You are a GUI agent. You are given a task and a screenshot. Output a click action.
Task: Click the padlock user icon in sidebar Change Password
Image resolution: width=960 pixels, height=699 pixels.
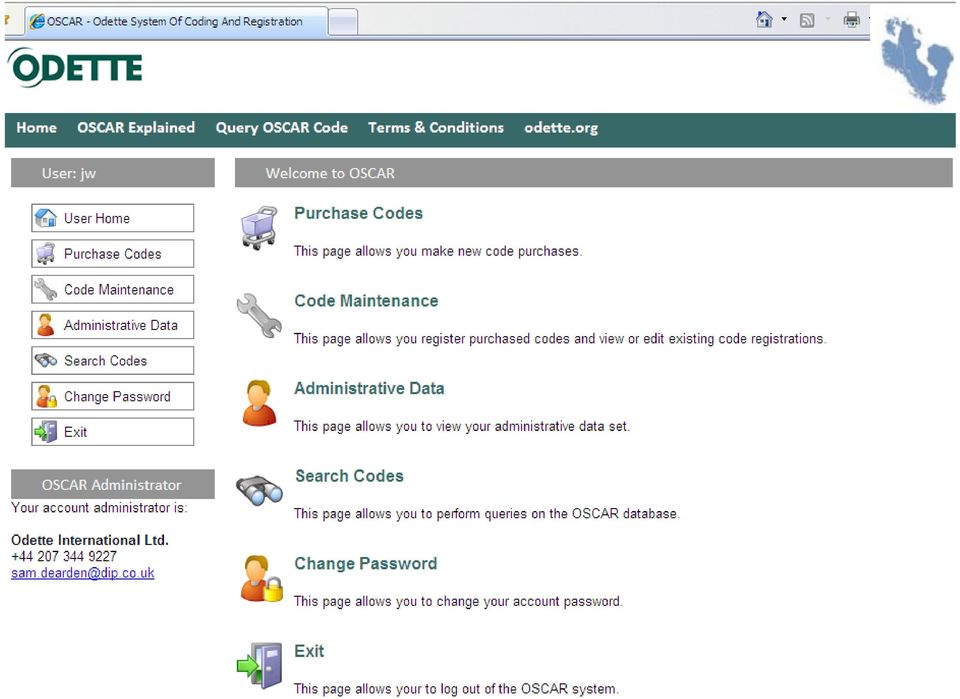point(47,396)
